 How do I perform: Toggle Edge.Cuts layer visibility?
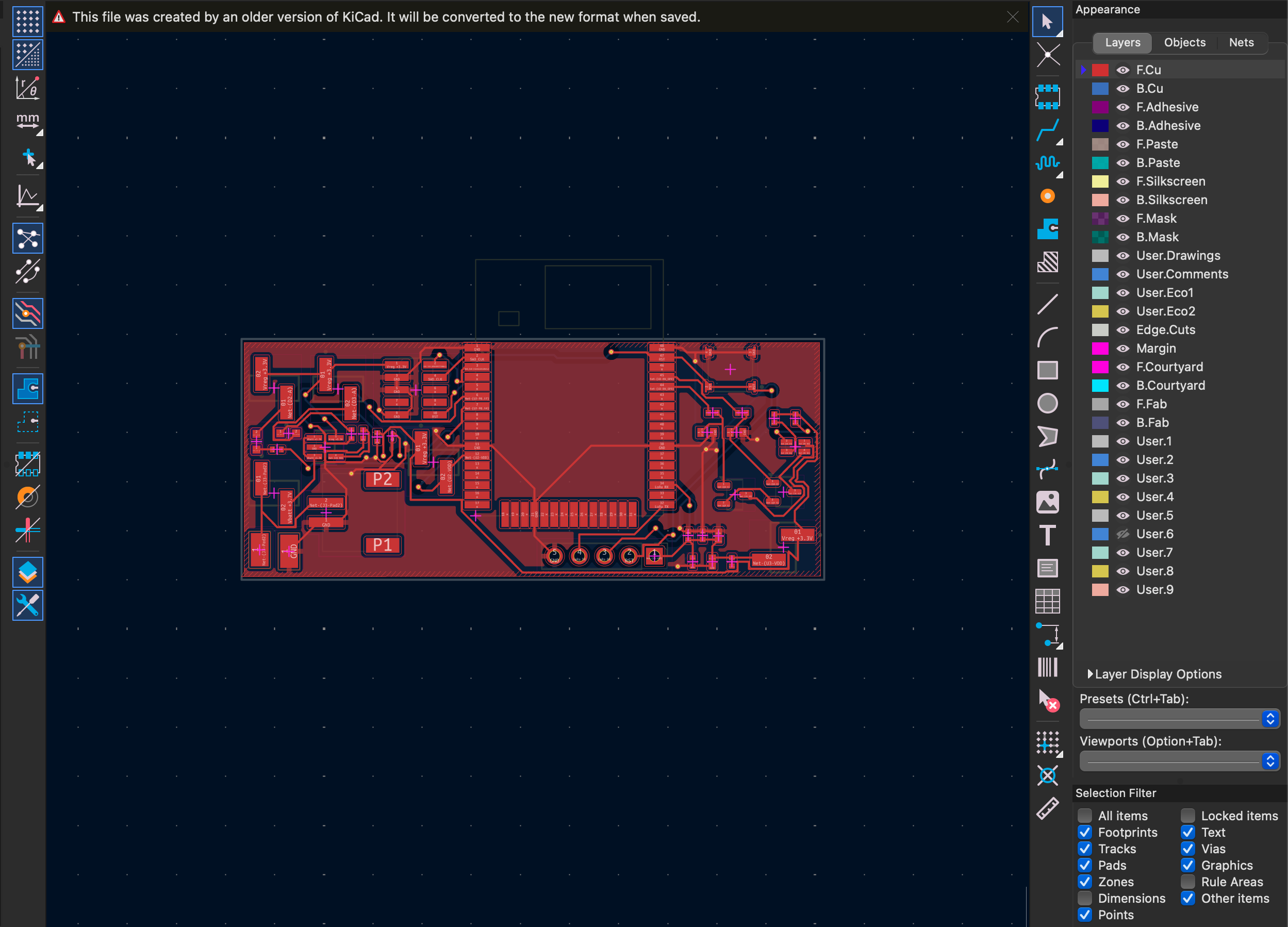tap(1122, 330)
